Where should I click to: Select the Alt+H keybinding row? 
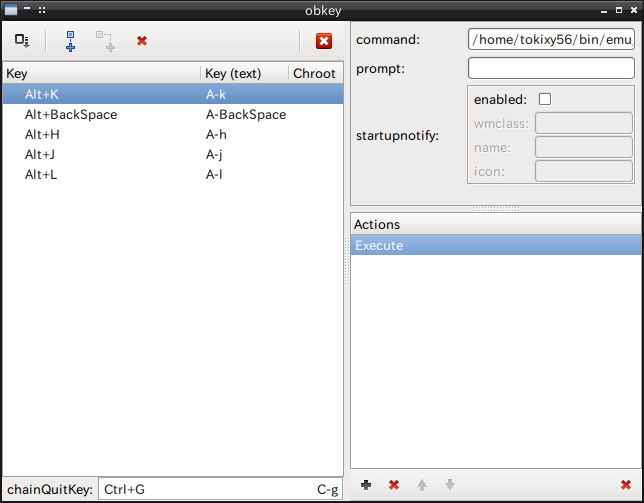(173, 134)
